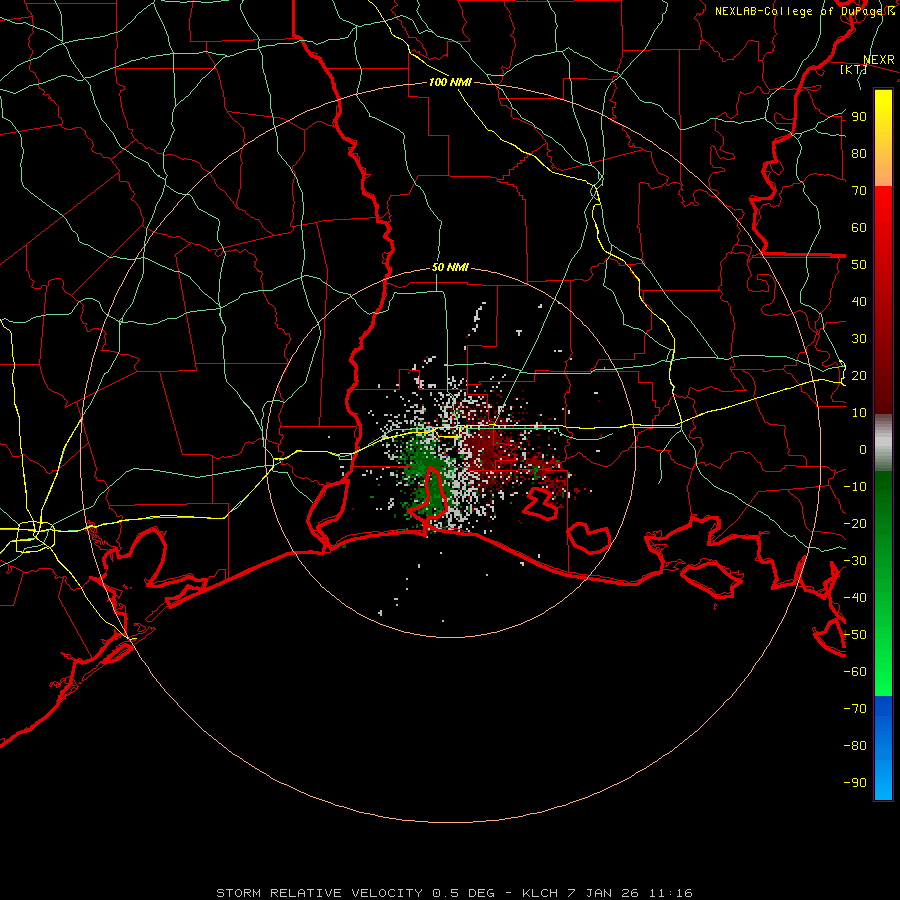Click the "-40" value on the velocity scale
The image size is (900, 900).
[855, 598]
